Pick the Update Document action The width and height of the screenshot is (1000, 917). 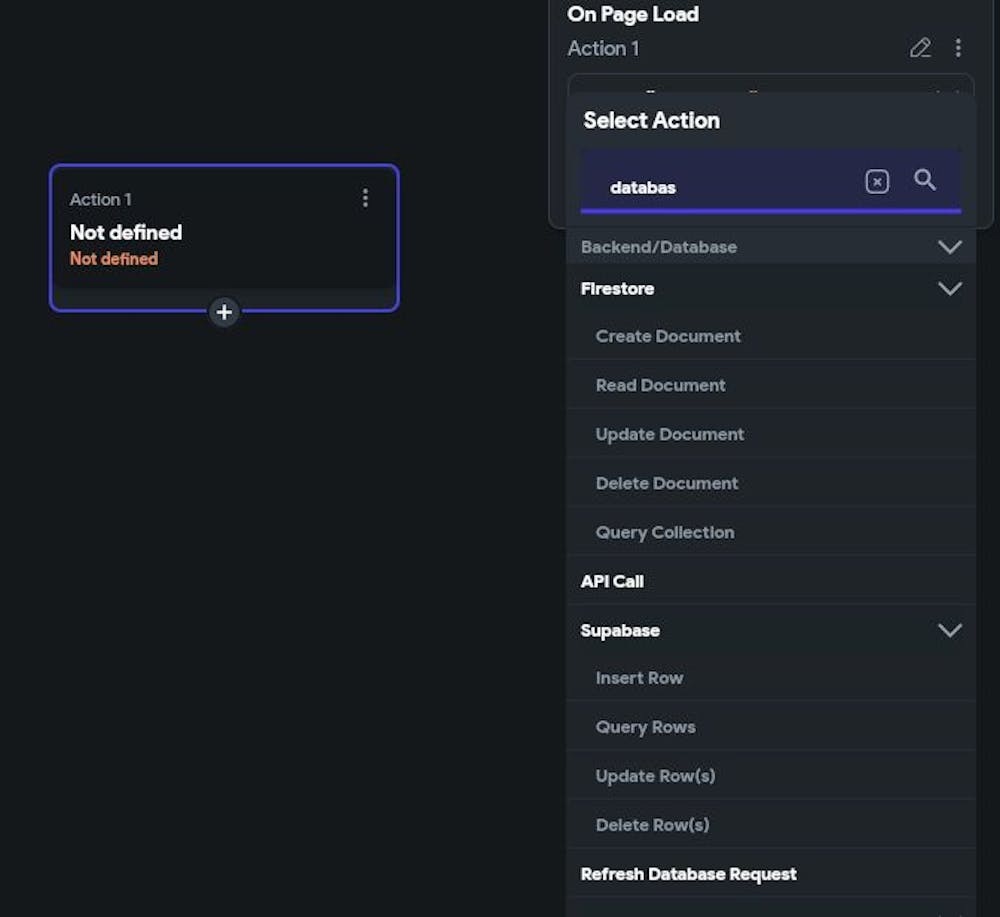[x=669, y=434]
